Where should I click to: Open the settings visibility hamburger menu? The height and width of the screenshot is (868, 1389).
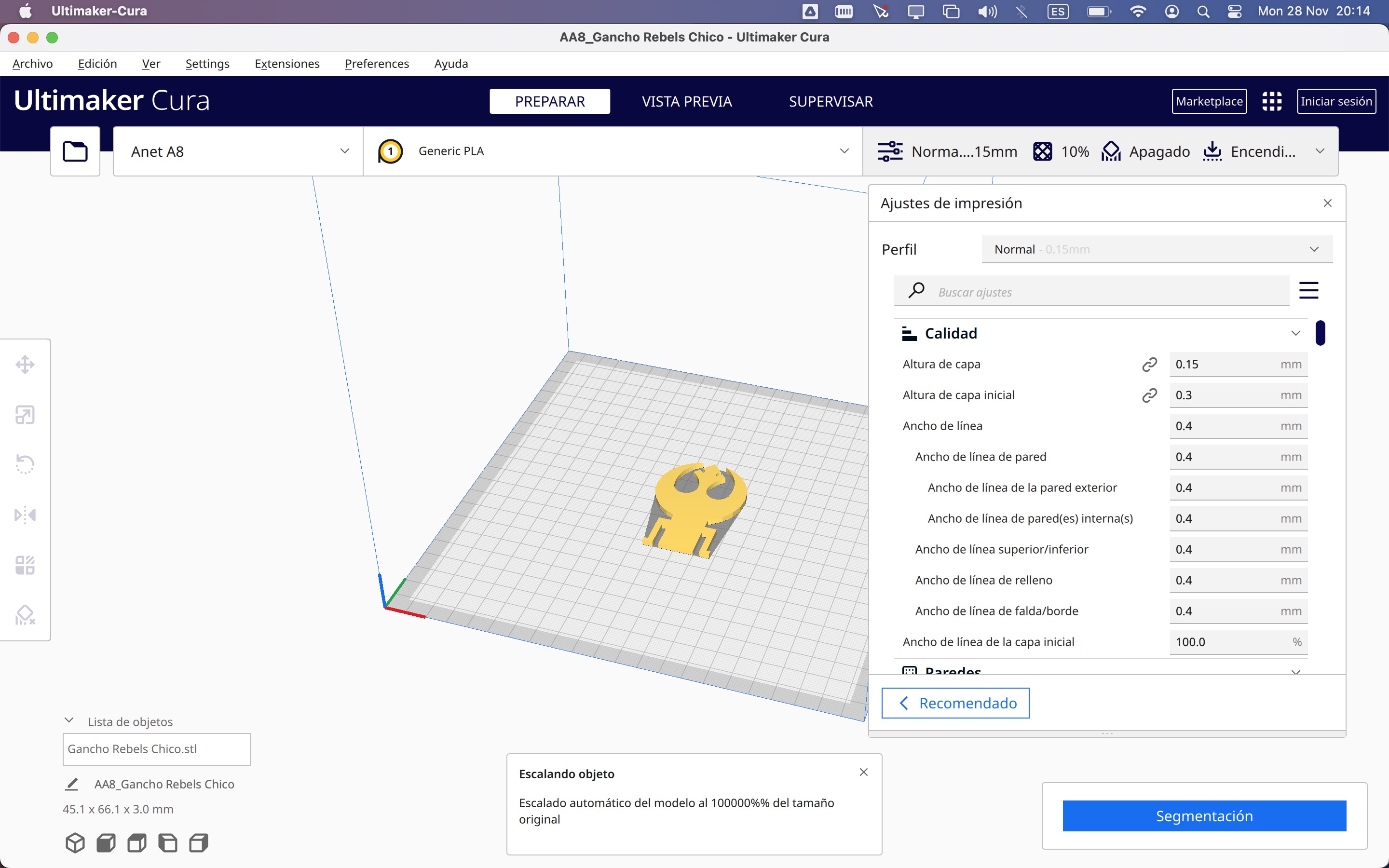[x=1308, y=290]
